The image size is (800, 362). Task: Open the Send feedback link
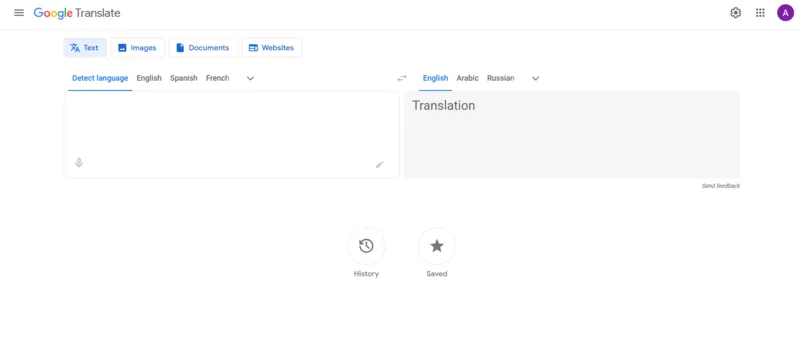720,186
